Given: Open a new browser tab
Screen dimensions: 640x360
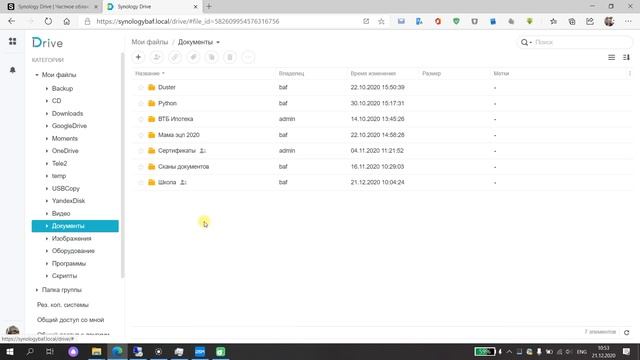Looking at the screenshot, I should [x=209, y=7].
